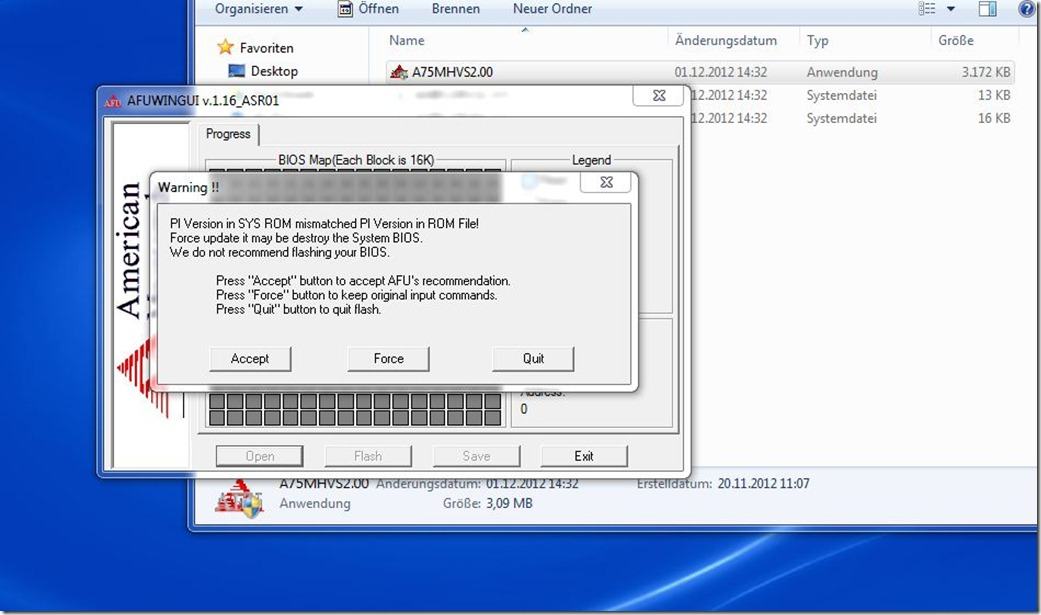The height and width of the screenshot is (615, 1041).
Task: Close the Warning dialog with its X
Action: pos(606,183)
